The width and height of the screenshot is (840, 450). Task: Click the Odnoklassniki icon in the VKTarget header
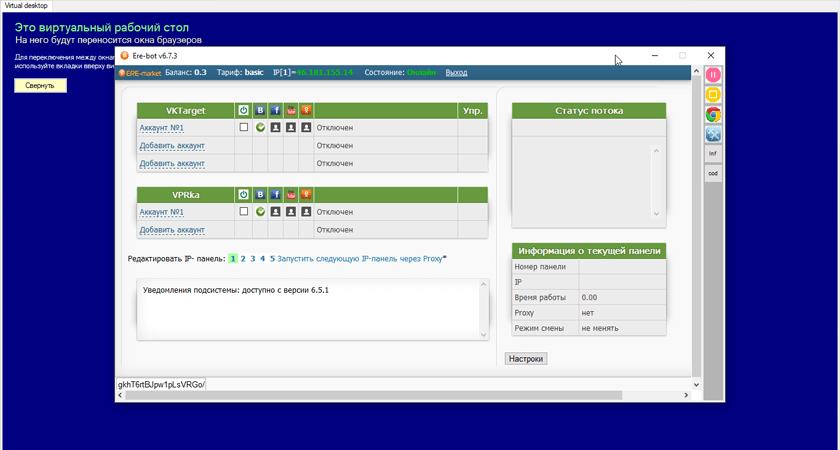tap(306, 111)
